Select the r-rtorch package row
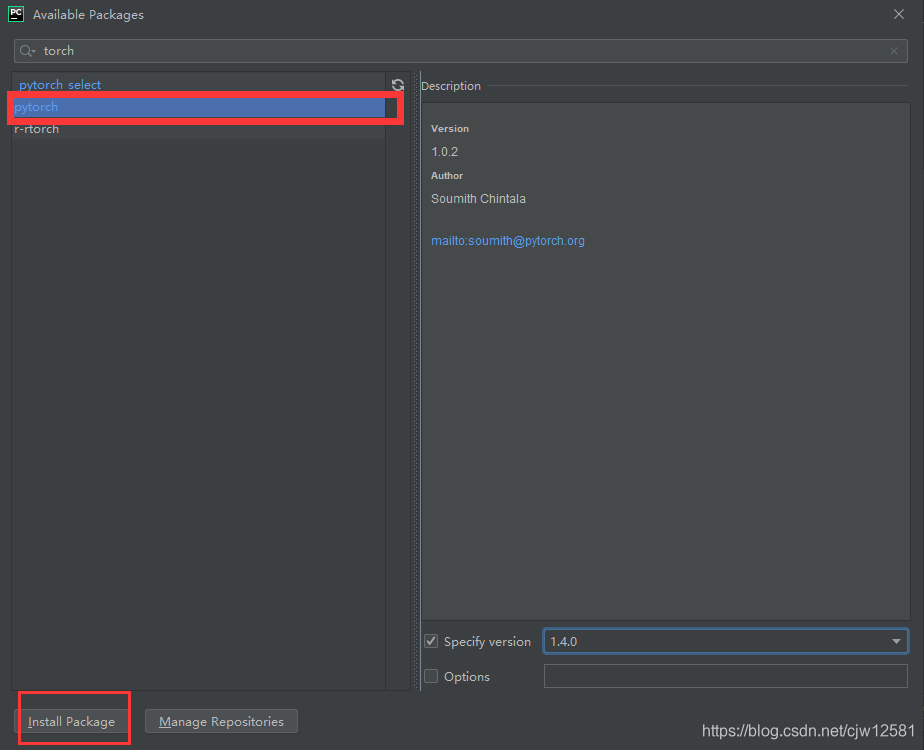Screen dimensions: 924x750 tap(199, 129)
